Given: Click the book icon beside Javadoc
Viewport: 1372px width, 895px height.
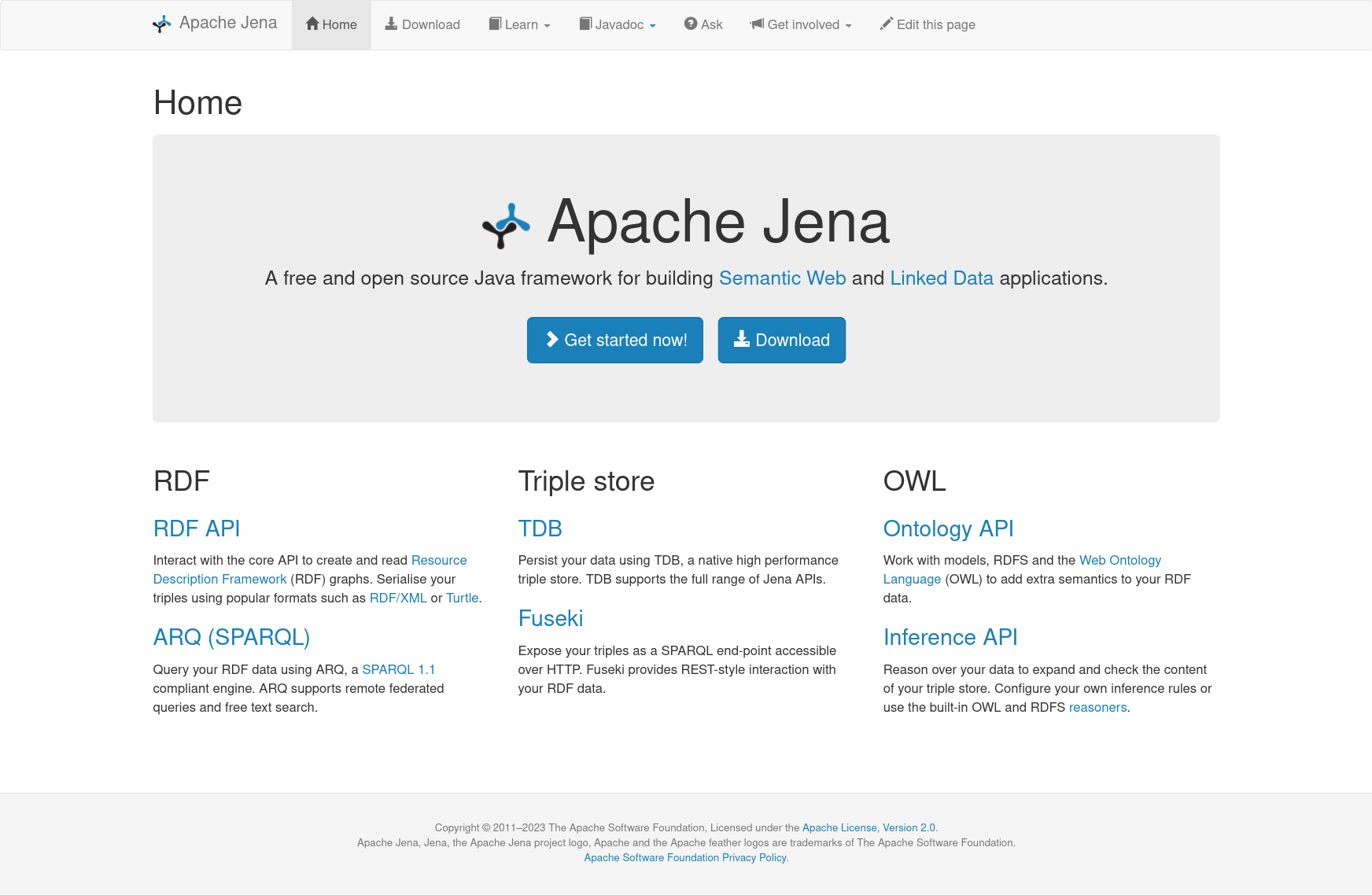Looking at the screenshot, I should 585,24.
